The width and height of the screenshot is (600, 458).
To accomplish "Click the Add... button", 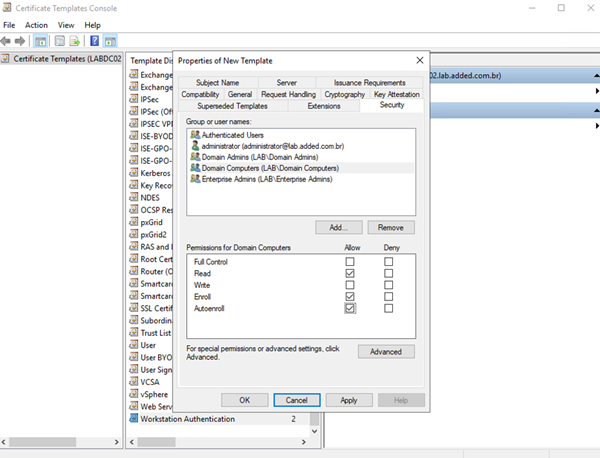I will pos(338,227).
